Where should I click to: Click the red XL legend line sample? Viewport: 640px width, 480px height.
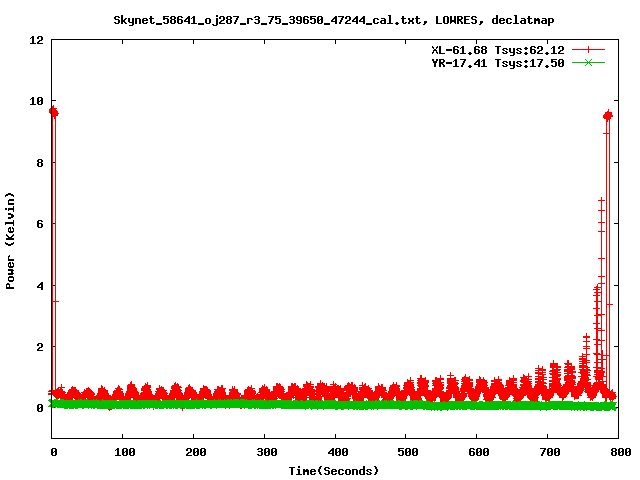pyautogui.click(x=588, y=50)
